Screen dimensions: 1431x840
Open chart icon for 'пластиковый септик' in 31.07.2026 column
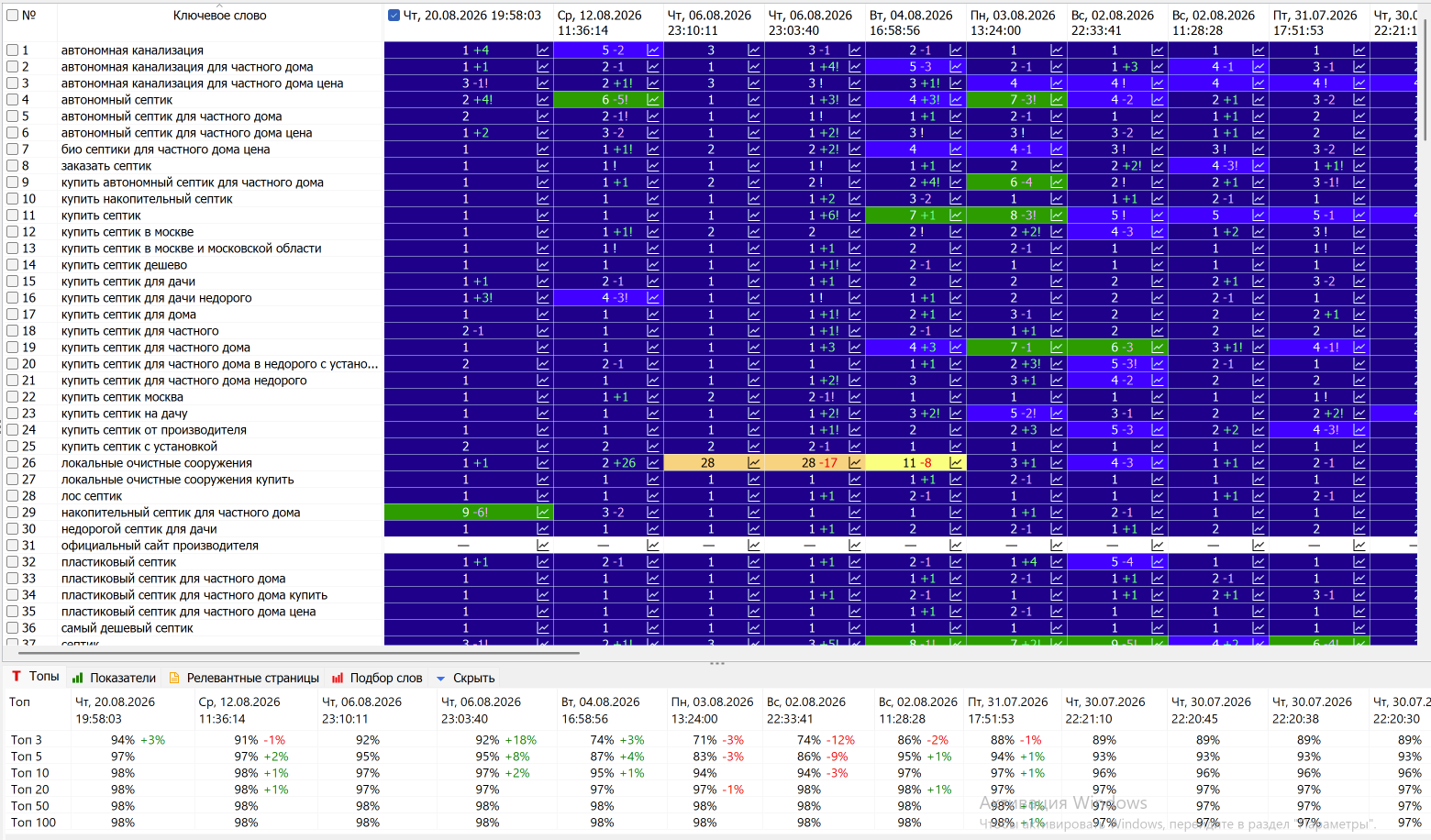(1359, 562)
